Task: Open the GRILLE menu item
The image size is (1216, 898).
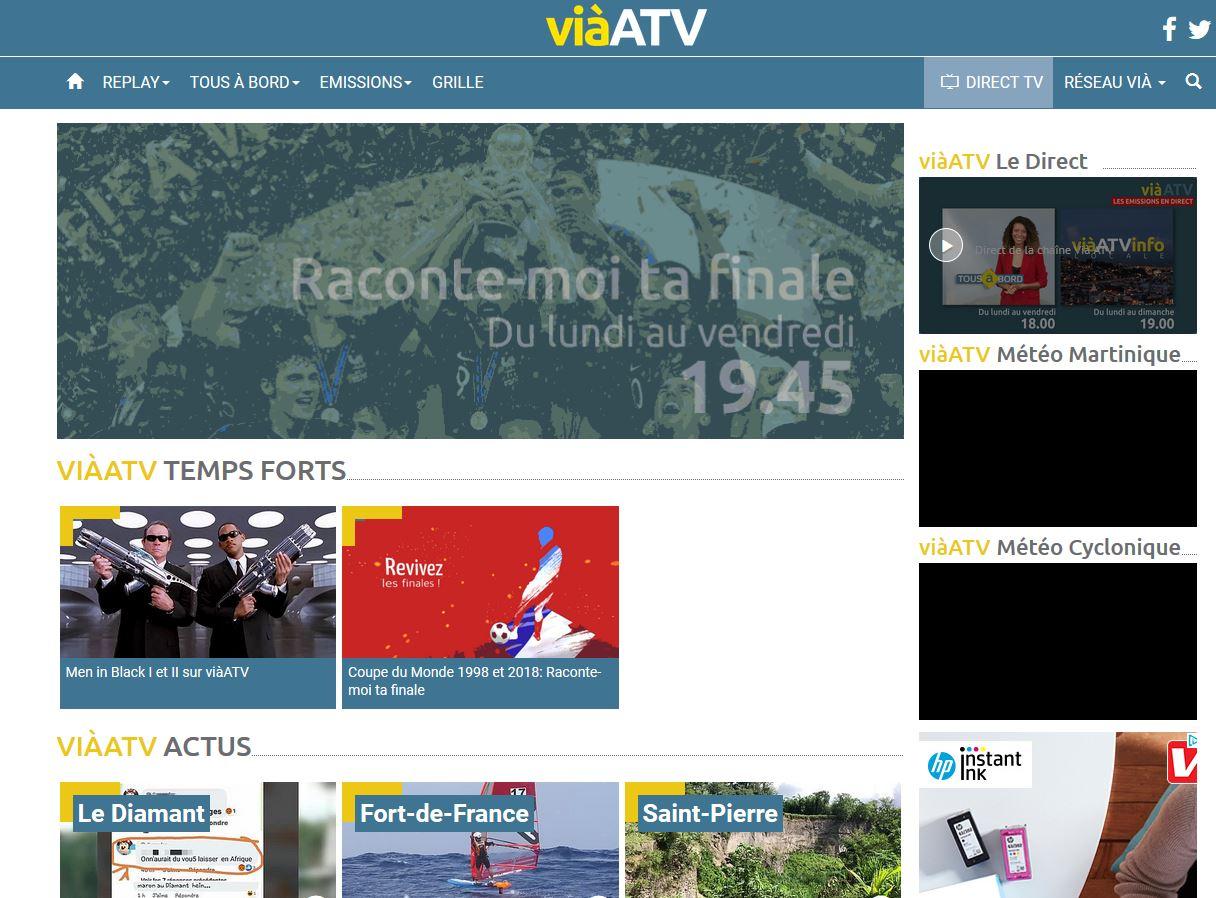Action: point(458,82)
